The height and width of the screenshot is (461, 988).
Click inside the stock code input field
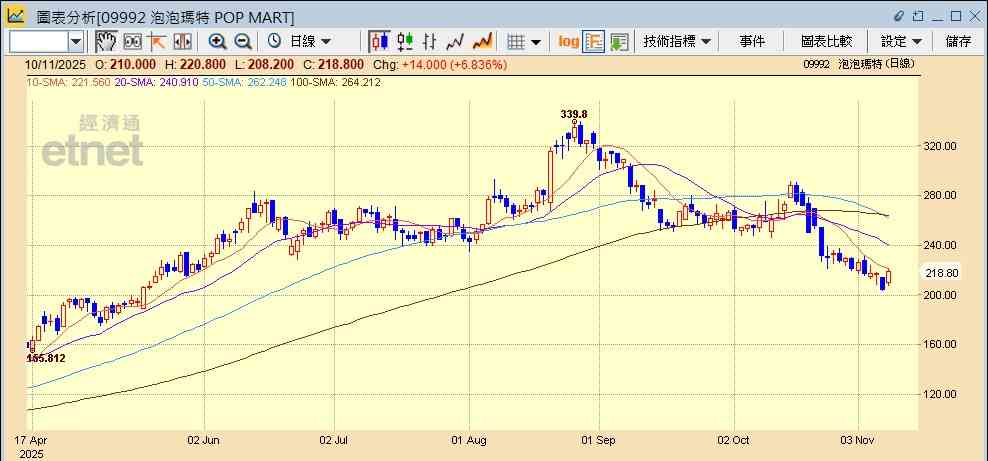coord(38,41)
